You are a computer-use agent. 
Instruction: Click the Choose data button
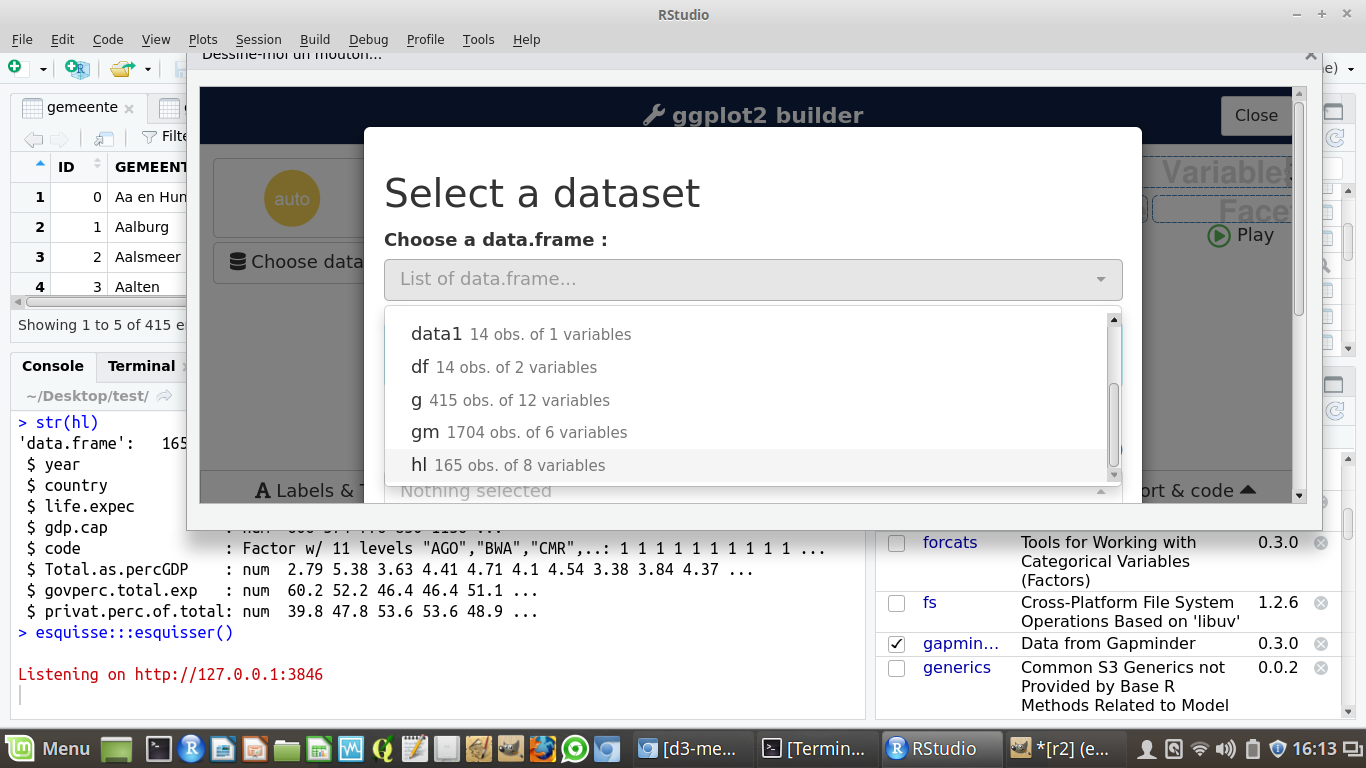[290, 262]
